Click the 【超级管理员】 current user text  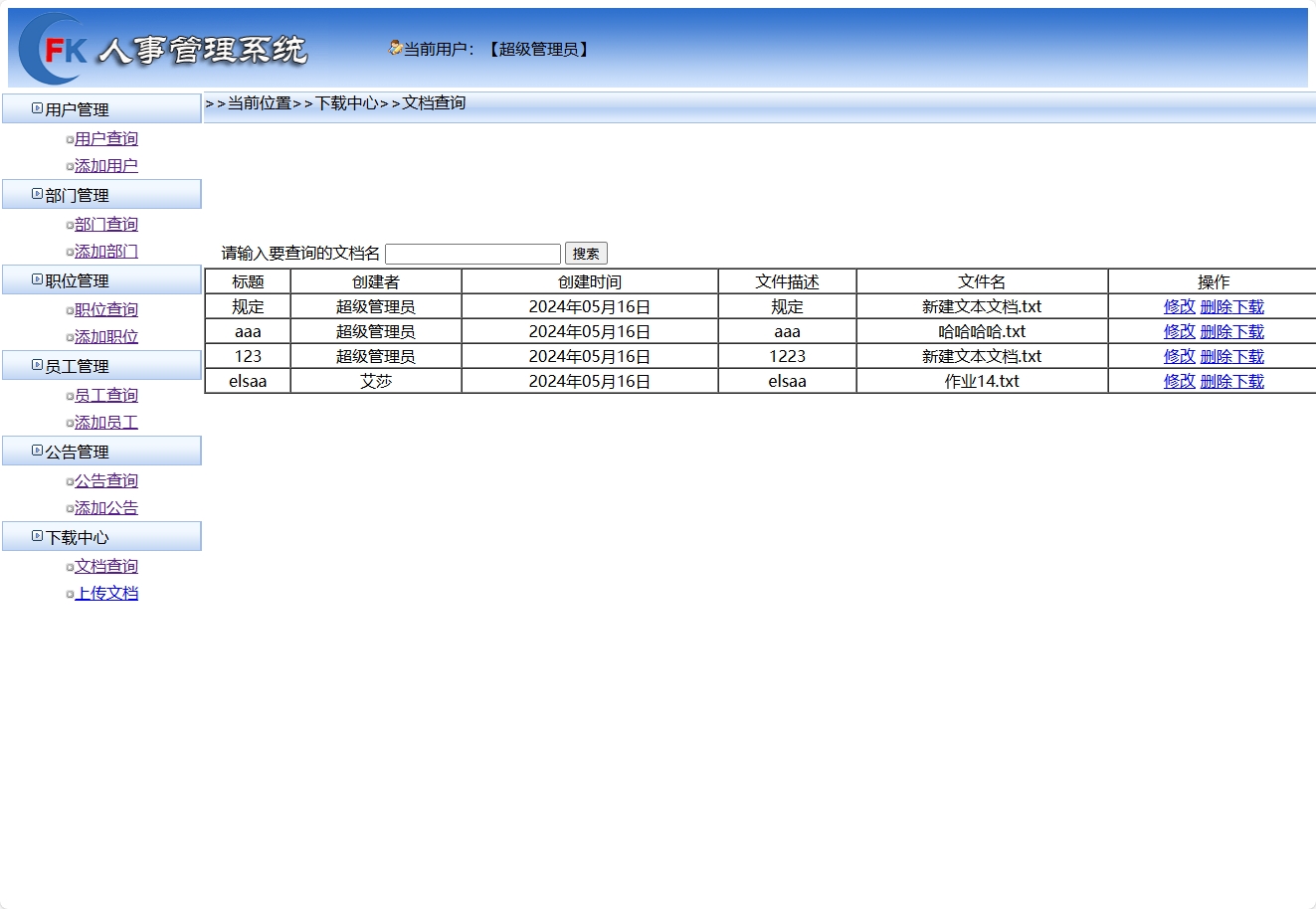(x=539, y=49)
